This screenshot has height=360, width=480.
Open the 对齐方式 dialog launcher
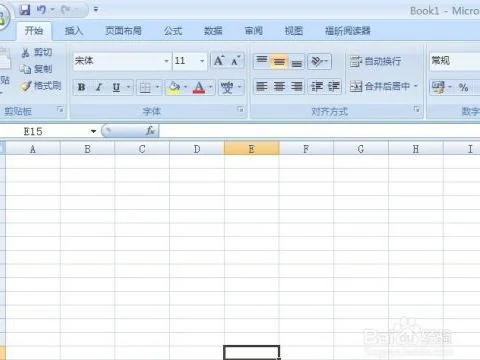[416, 109]
